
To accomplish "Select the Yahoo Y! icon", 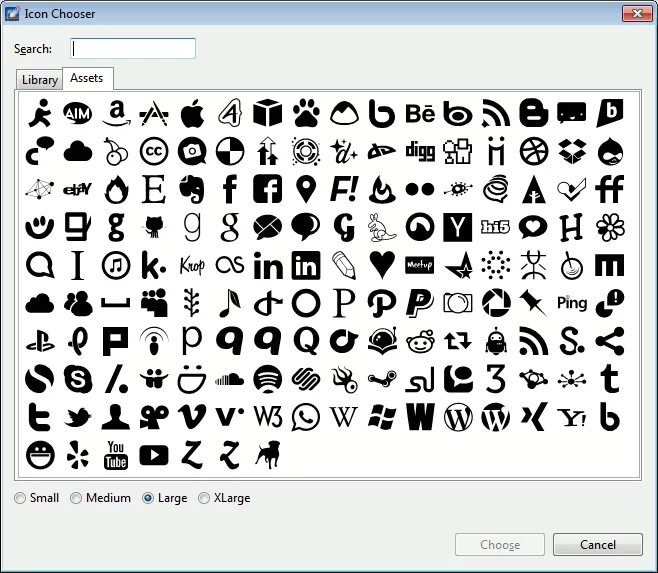I will point(572,418).
